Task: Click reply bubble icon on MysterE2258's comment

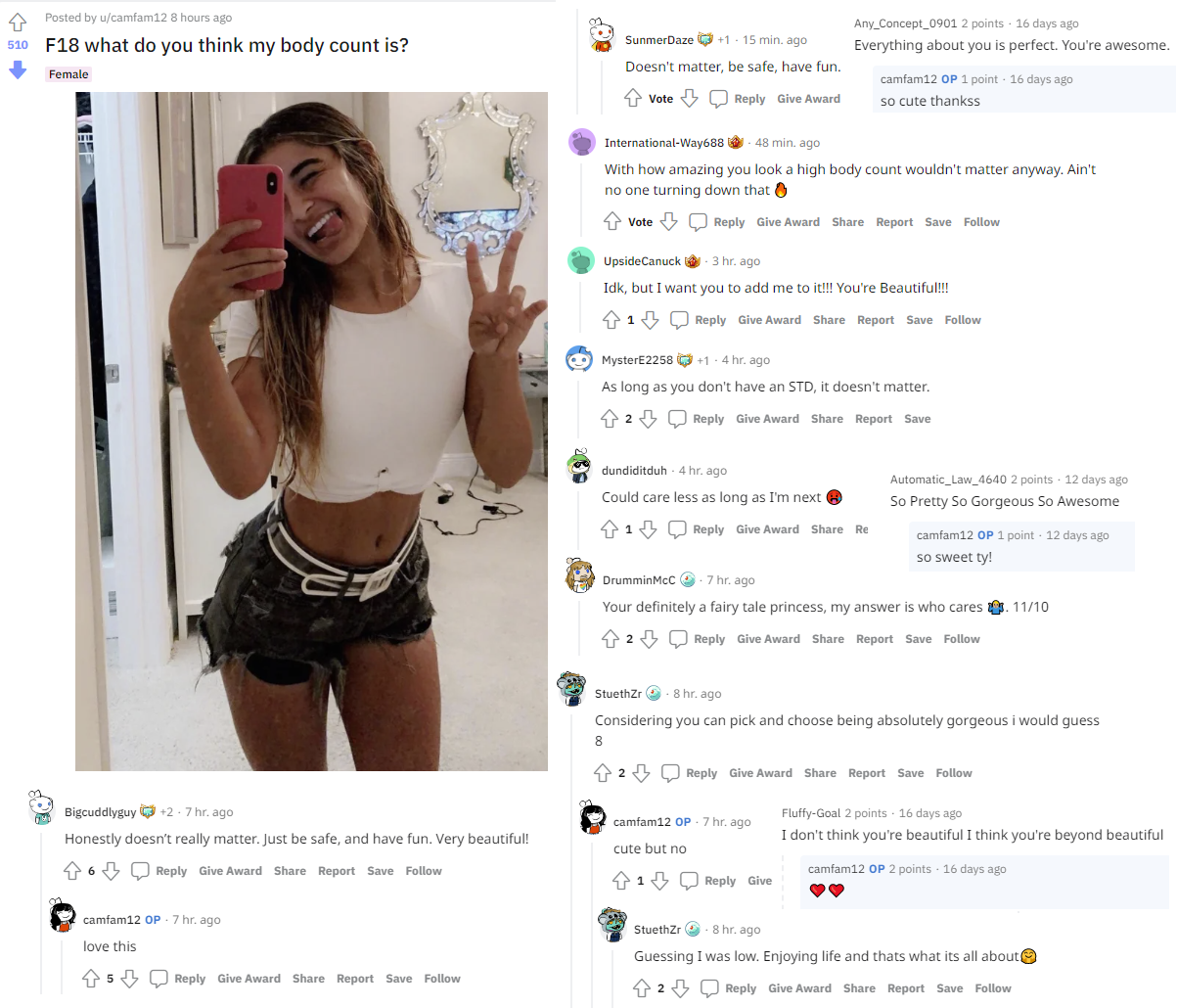Action: point(677,419)
